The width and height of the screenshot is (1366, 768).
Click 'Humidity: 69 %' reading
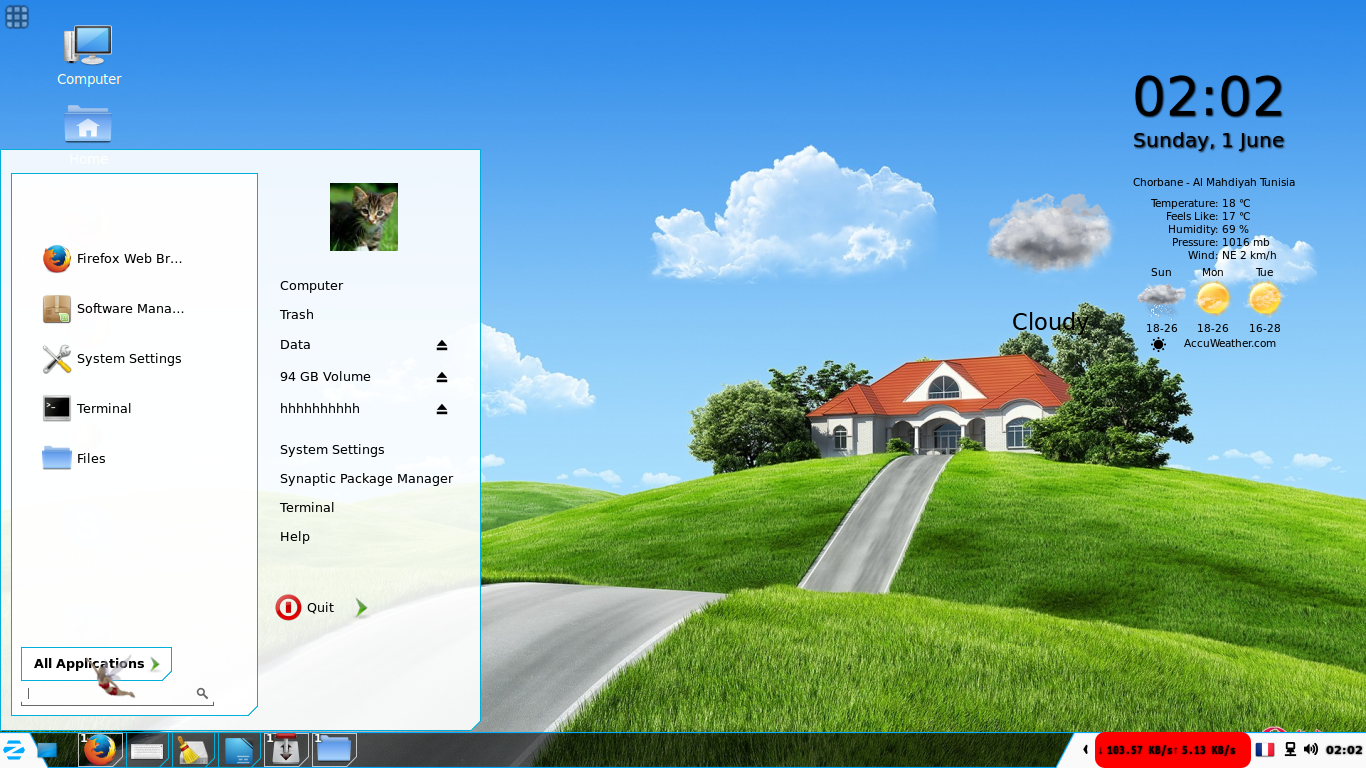(x=1208, y=229)
